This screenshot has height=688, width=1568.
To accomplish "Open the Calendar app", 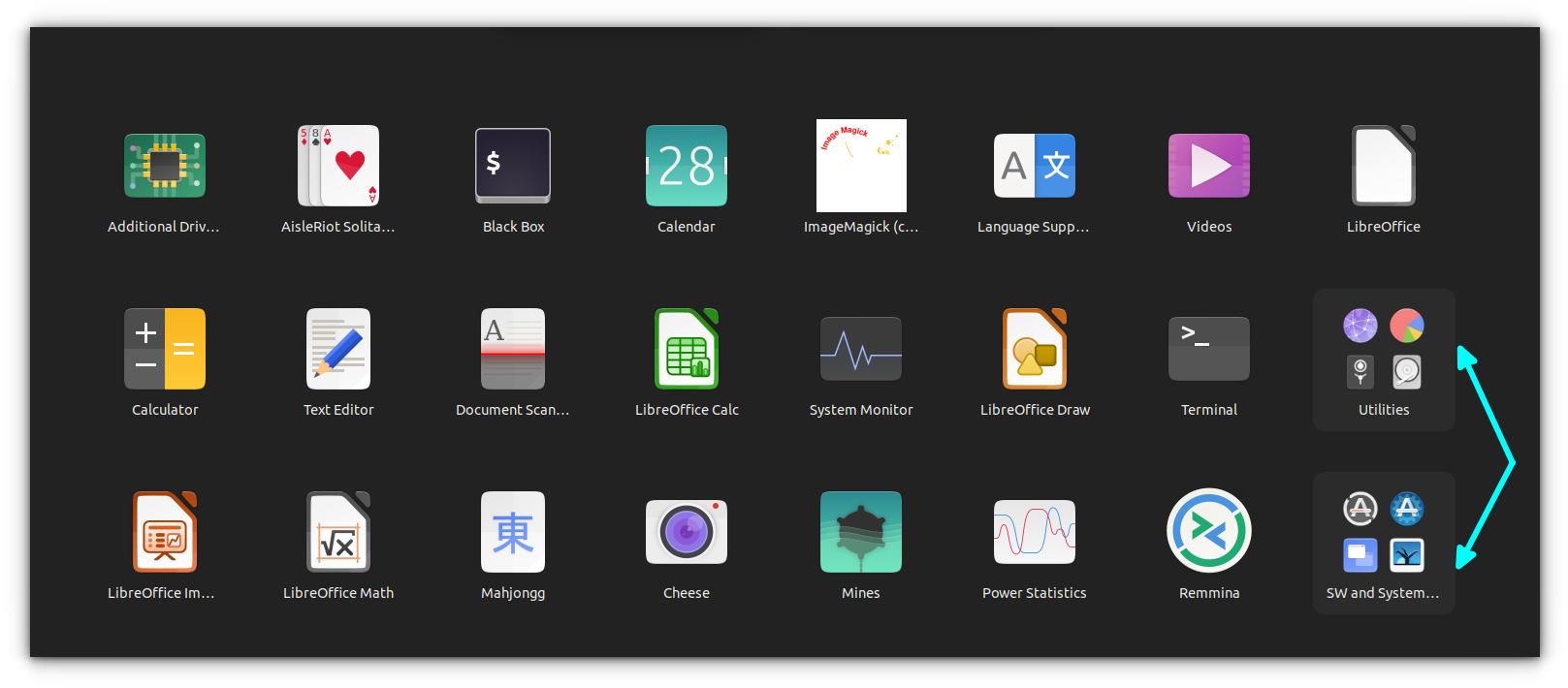I will (687, 166).
